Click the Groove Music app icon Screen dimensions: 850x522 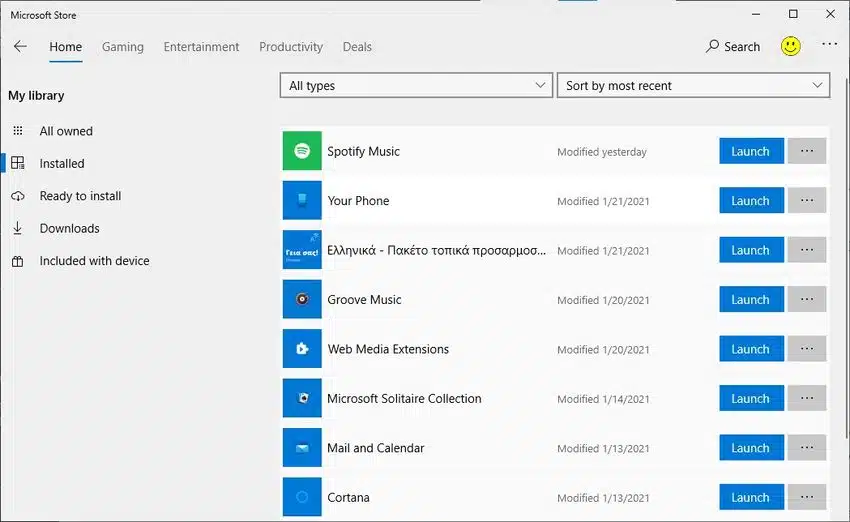coord(302,299)
